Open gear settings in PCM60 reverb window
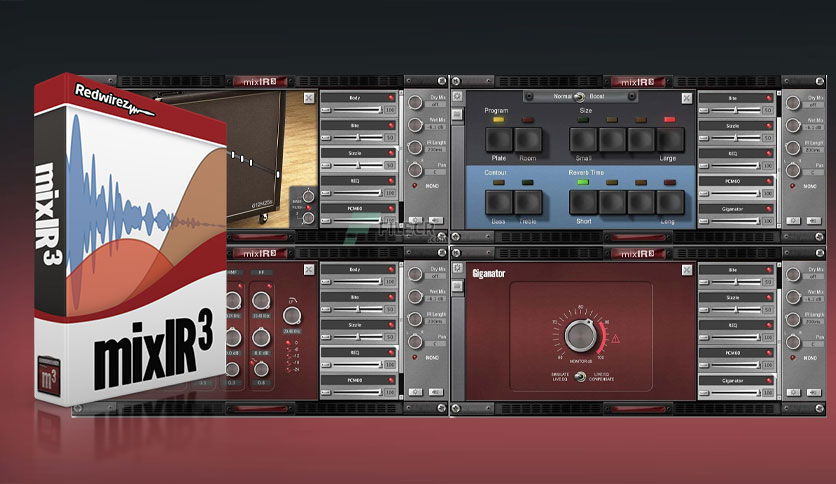This screenshot has height=484, width=836. tap(457, 96)
